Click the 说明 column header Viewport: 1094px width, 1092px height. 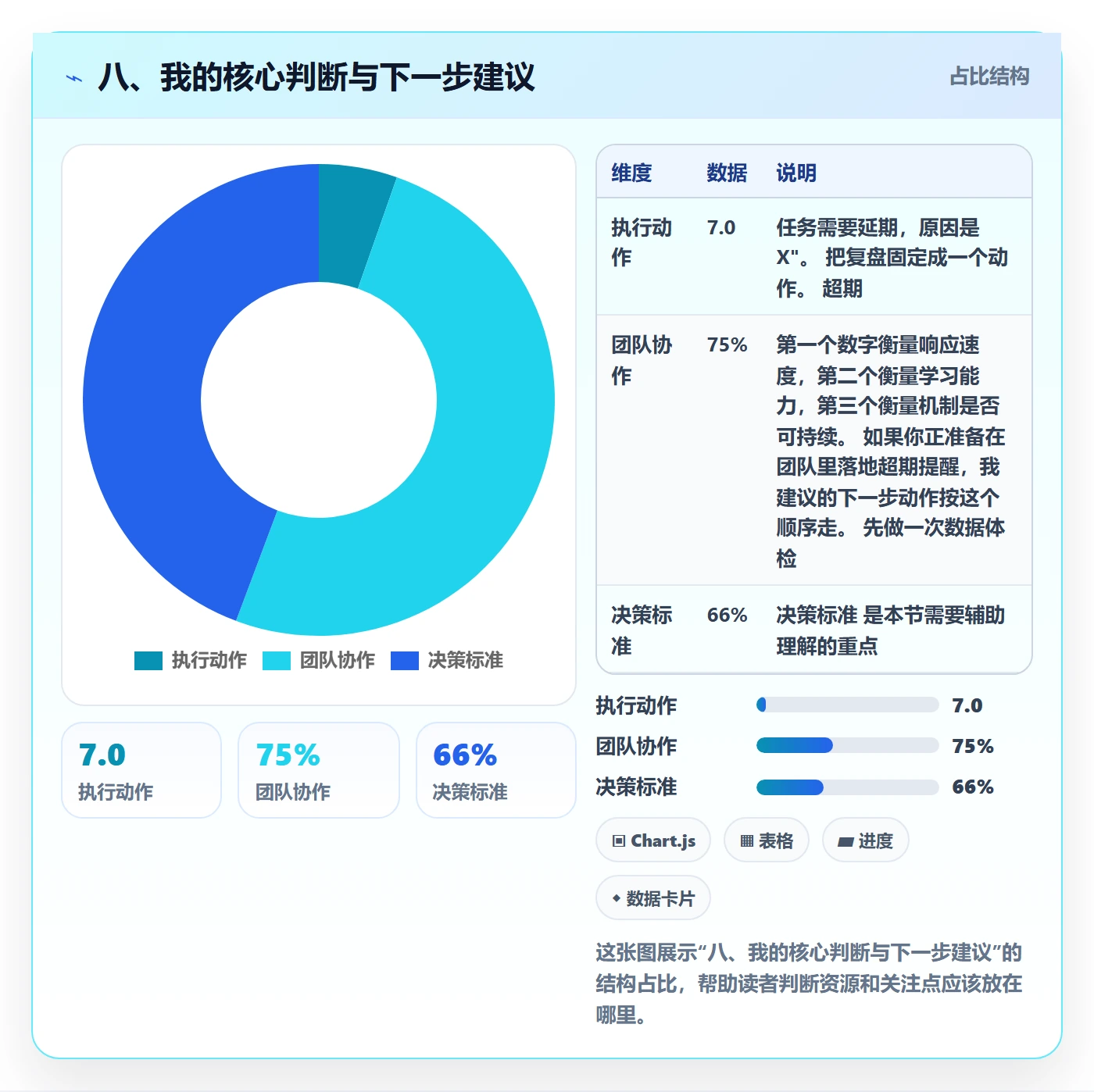(796, 173)
